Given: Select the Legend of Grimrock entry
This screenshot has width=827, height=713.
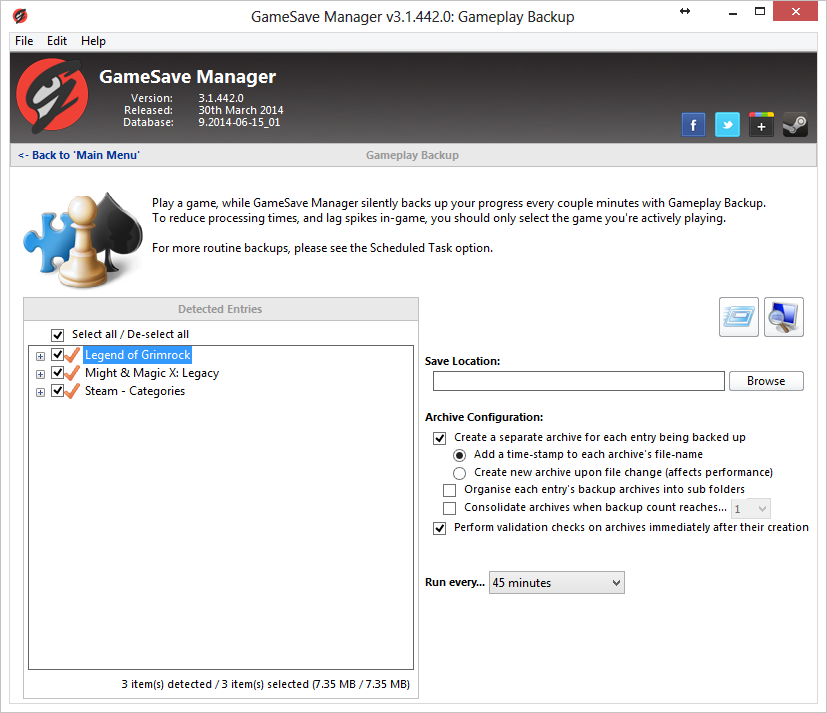Looking at the screenshot, I should coord(137,355).
